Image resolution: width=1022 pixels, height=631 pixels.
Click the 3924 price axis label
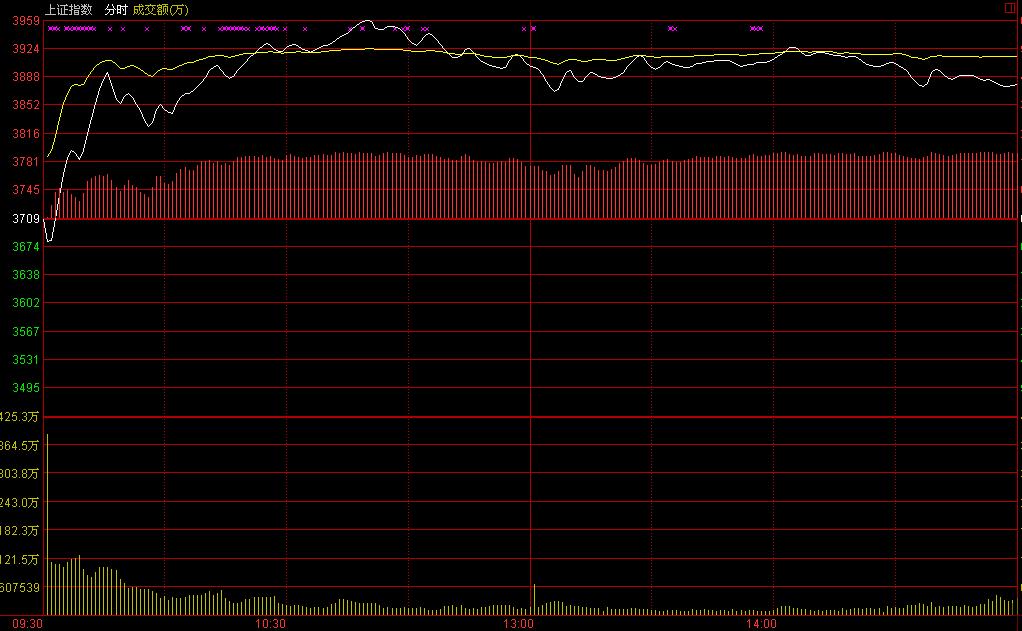[x=27, y=49]
